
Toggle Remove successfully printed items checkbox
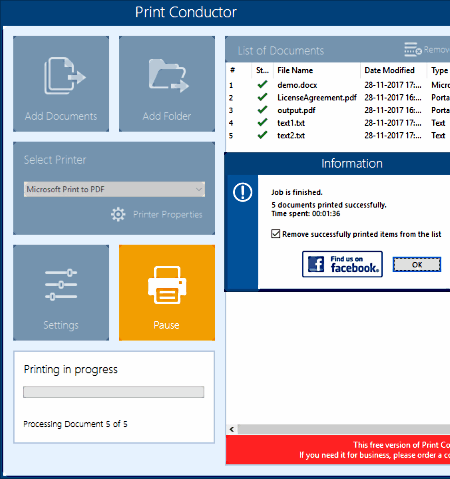coord(275,234)
